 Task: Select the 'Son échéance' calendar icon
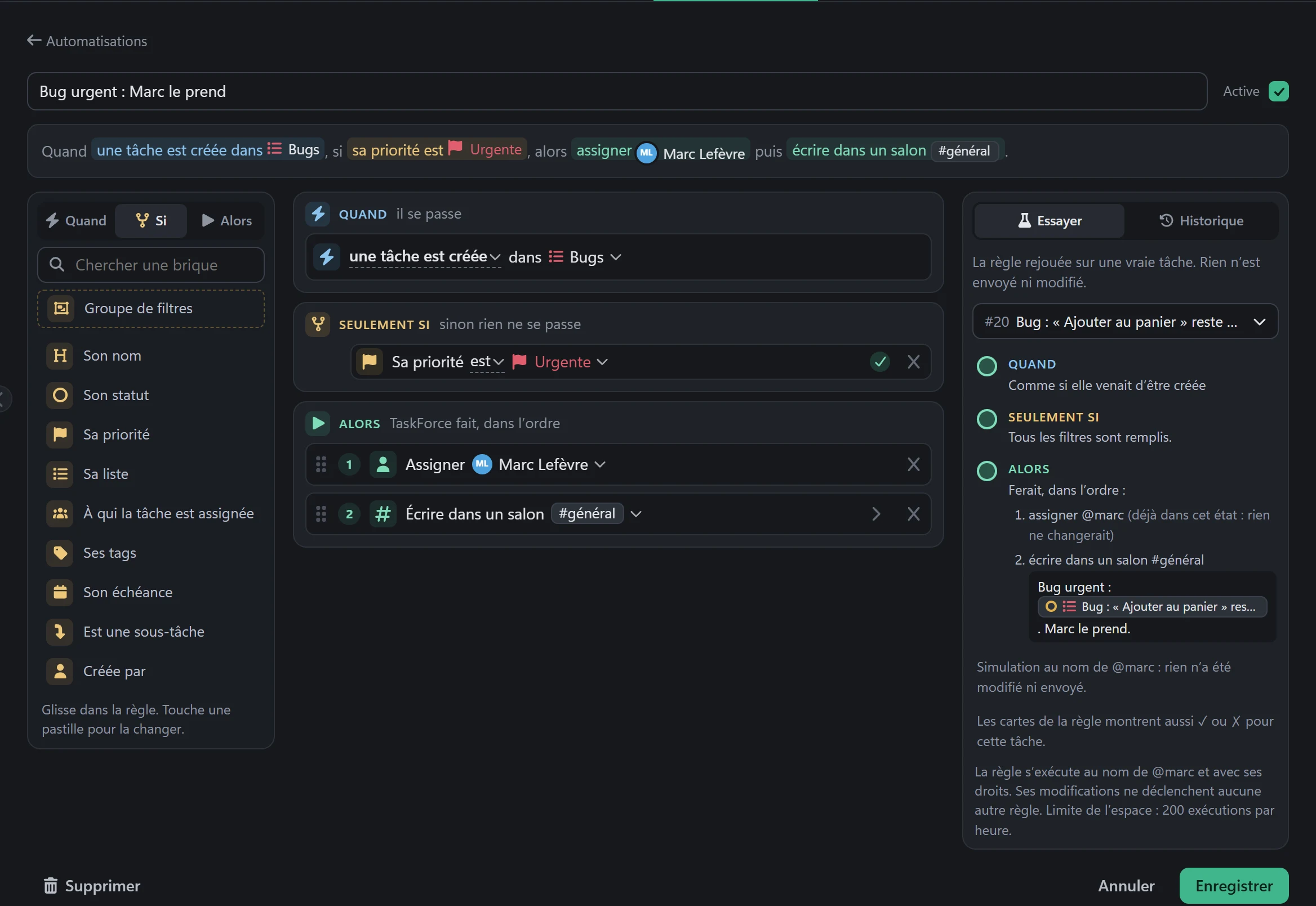tap(60, 593)
